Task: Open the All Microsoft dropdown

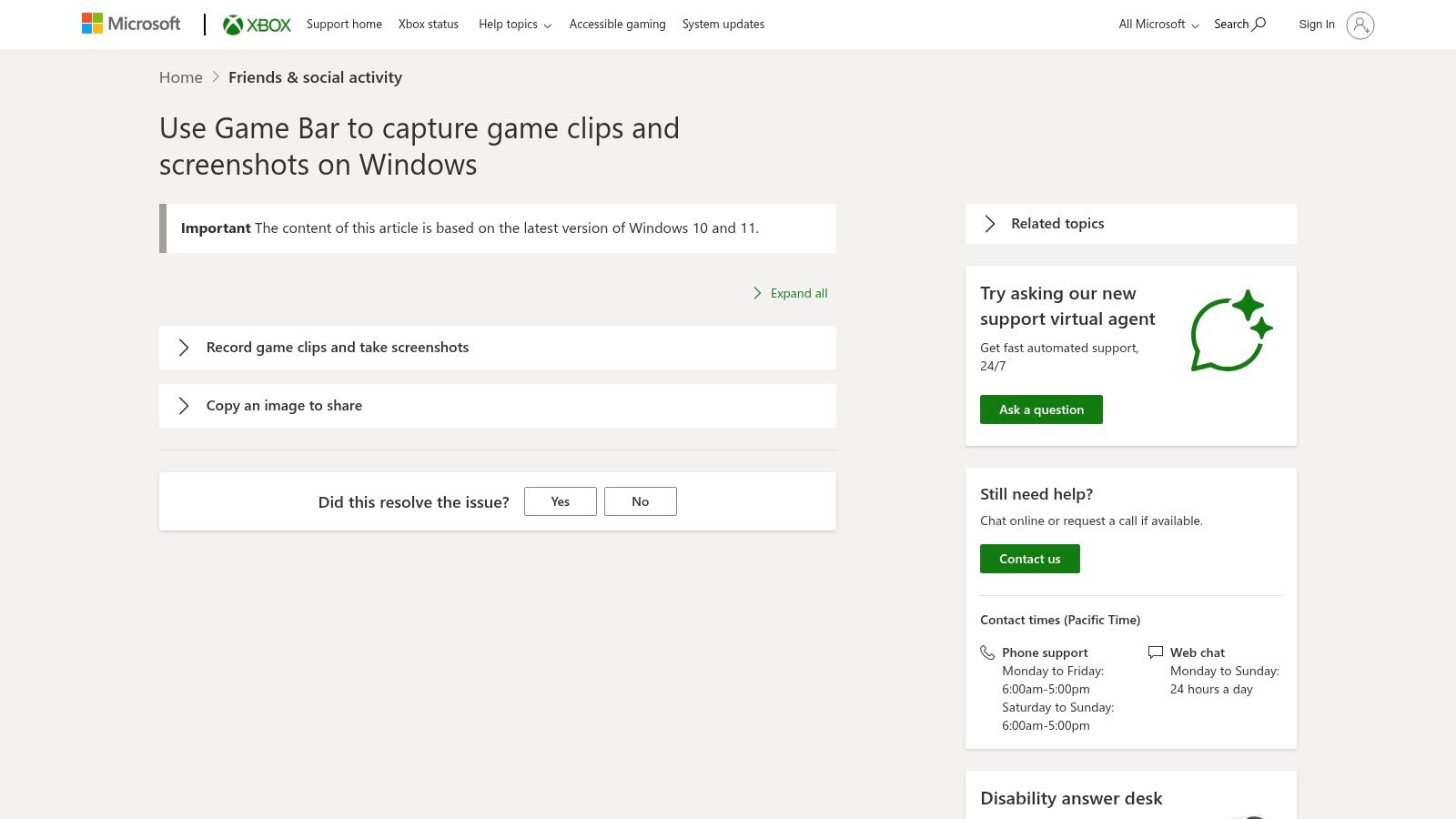Action: (x=1157, y=24)
